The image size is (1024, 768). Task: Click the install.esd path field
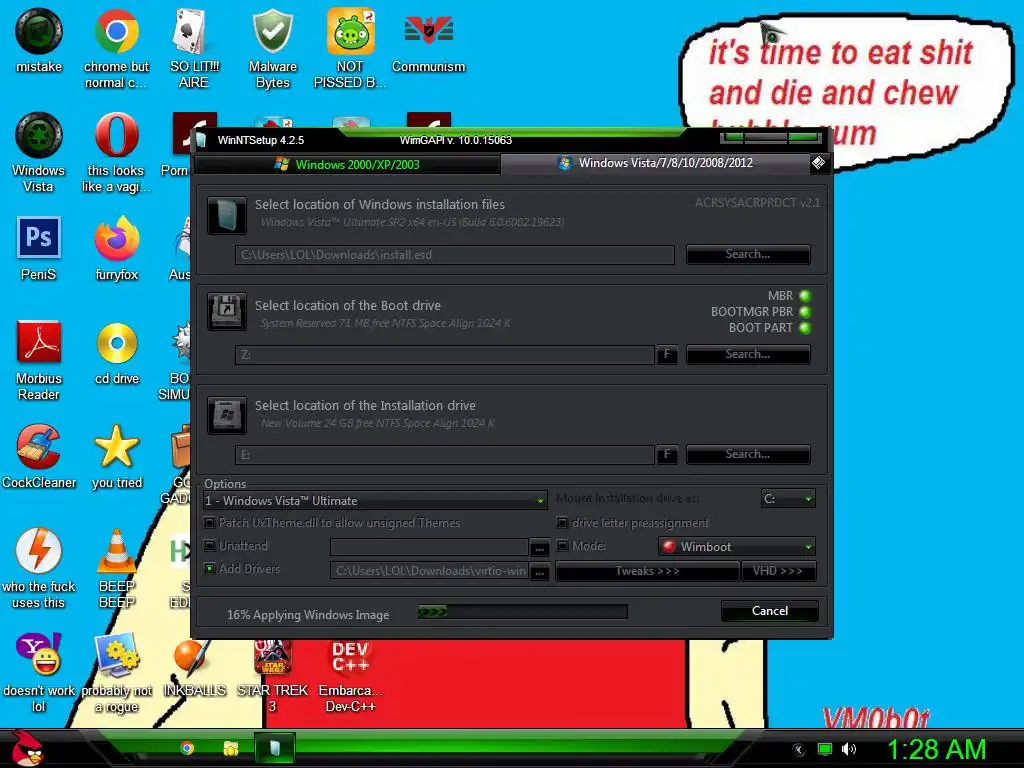(x=455, y=255)
